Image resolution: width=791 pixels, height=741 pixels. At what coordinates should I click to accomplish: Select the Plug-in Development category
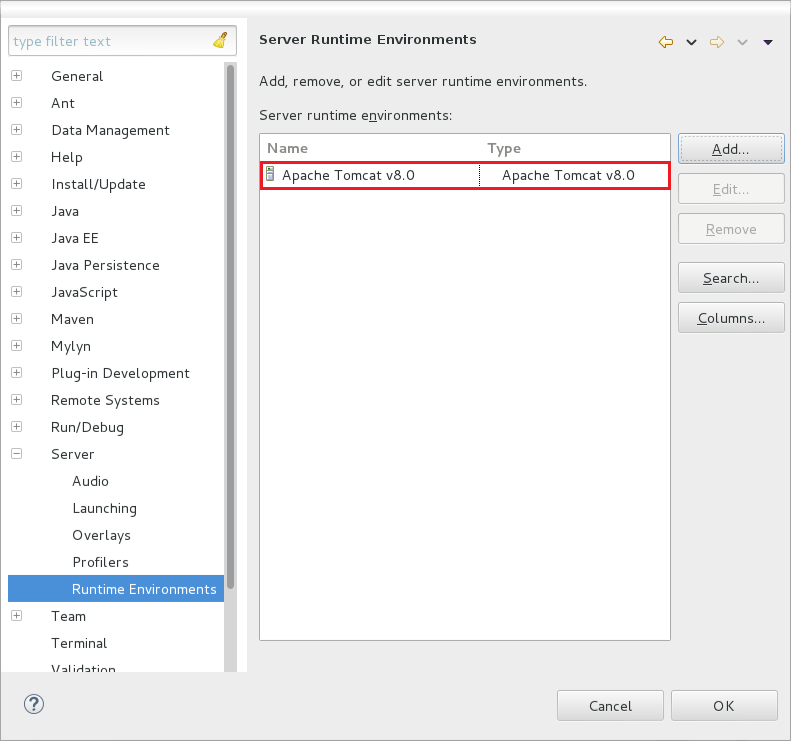click(121, 373)
